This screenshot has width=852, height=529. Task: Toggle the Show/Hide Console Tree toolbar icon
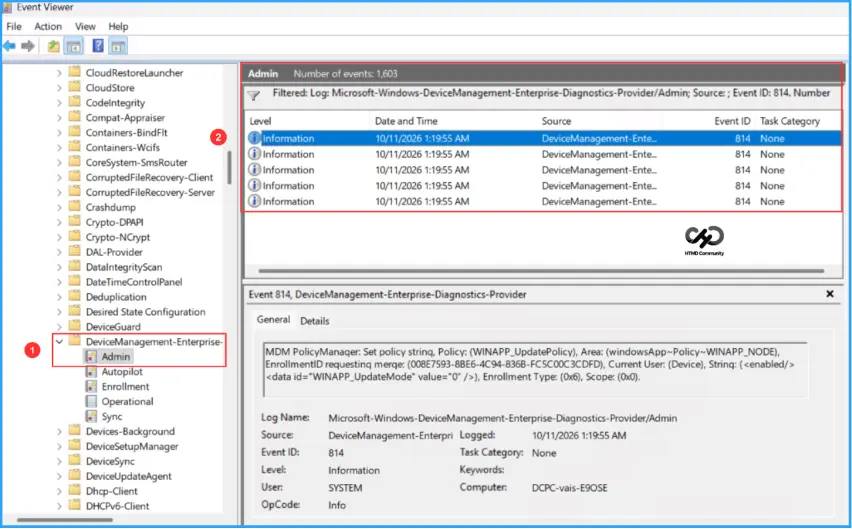(x=73, y=46)
